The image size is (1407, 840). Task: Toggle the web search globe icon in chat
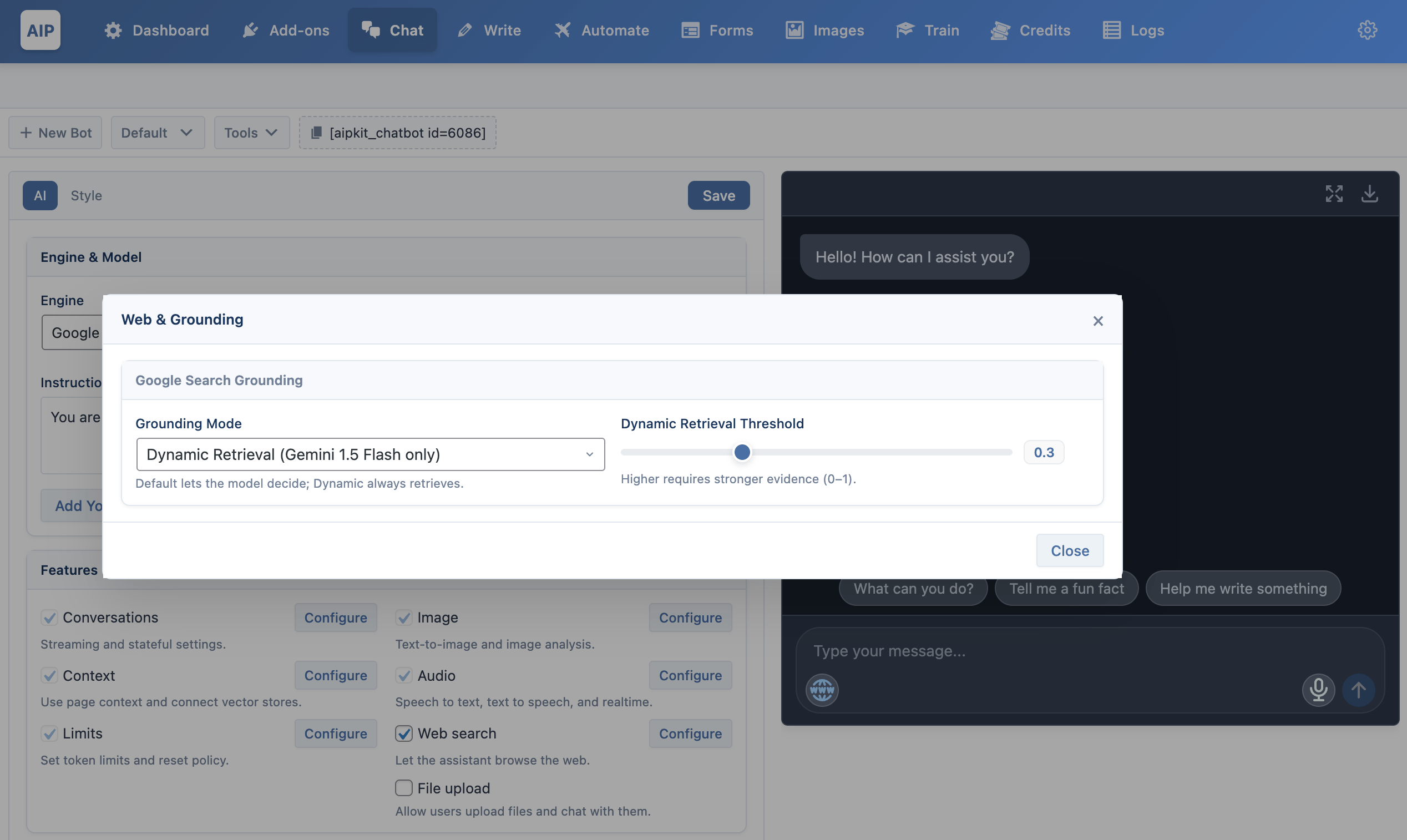pos(822,690)
